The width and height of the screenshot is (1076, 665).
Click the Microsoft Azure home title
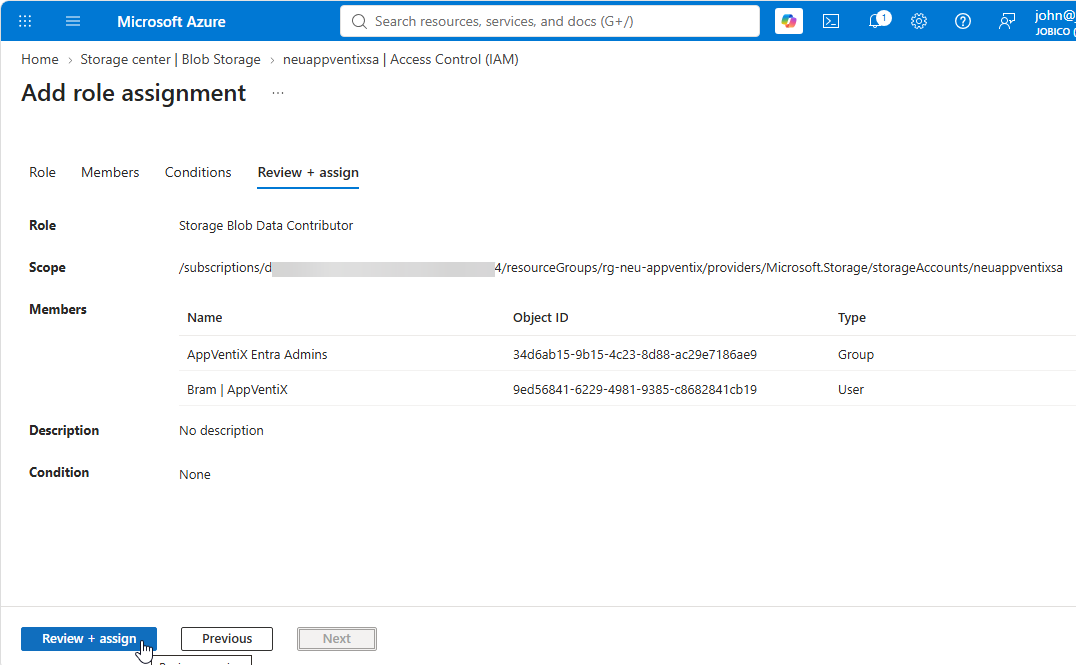tap(171, 21)
